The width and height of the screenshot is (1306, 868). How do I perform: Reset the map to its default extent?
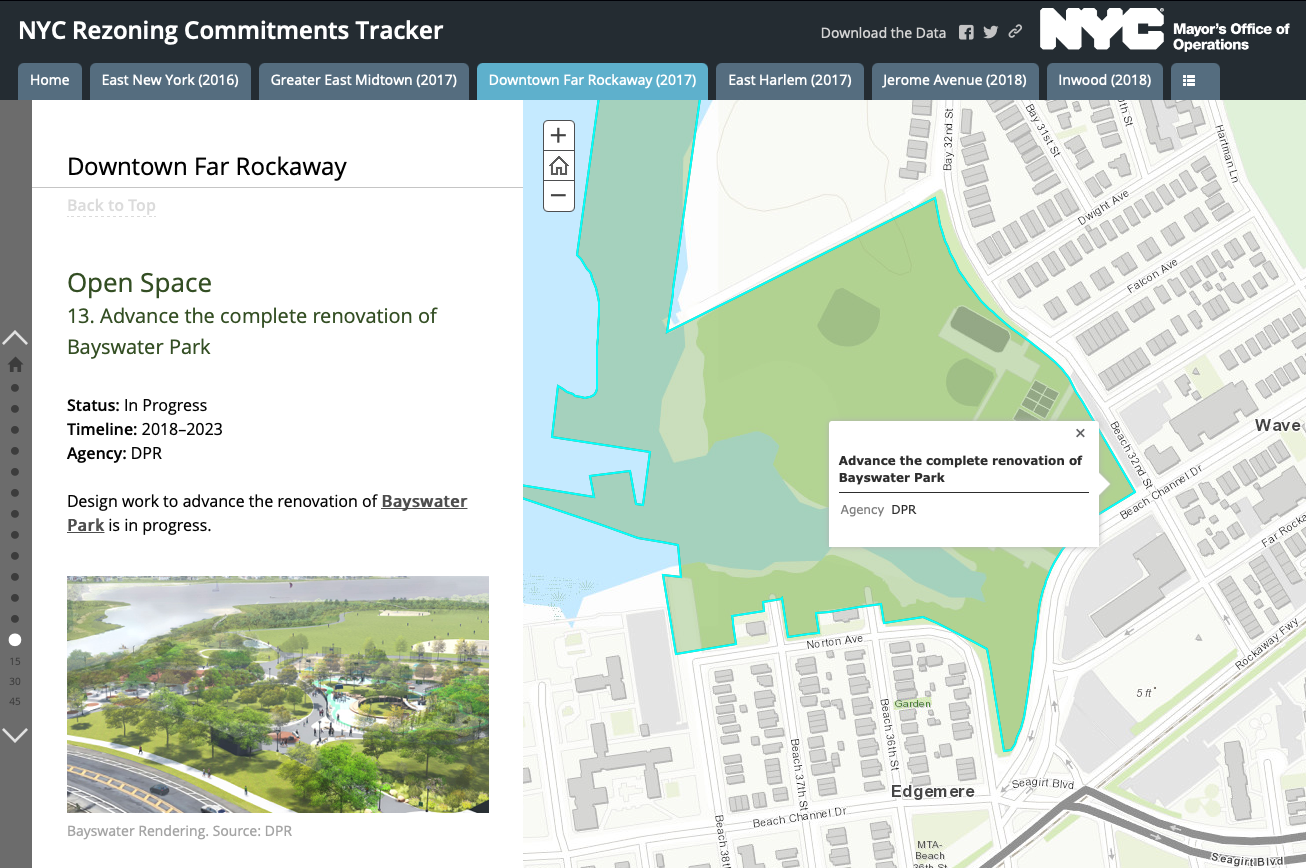click(558, 165)
